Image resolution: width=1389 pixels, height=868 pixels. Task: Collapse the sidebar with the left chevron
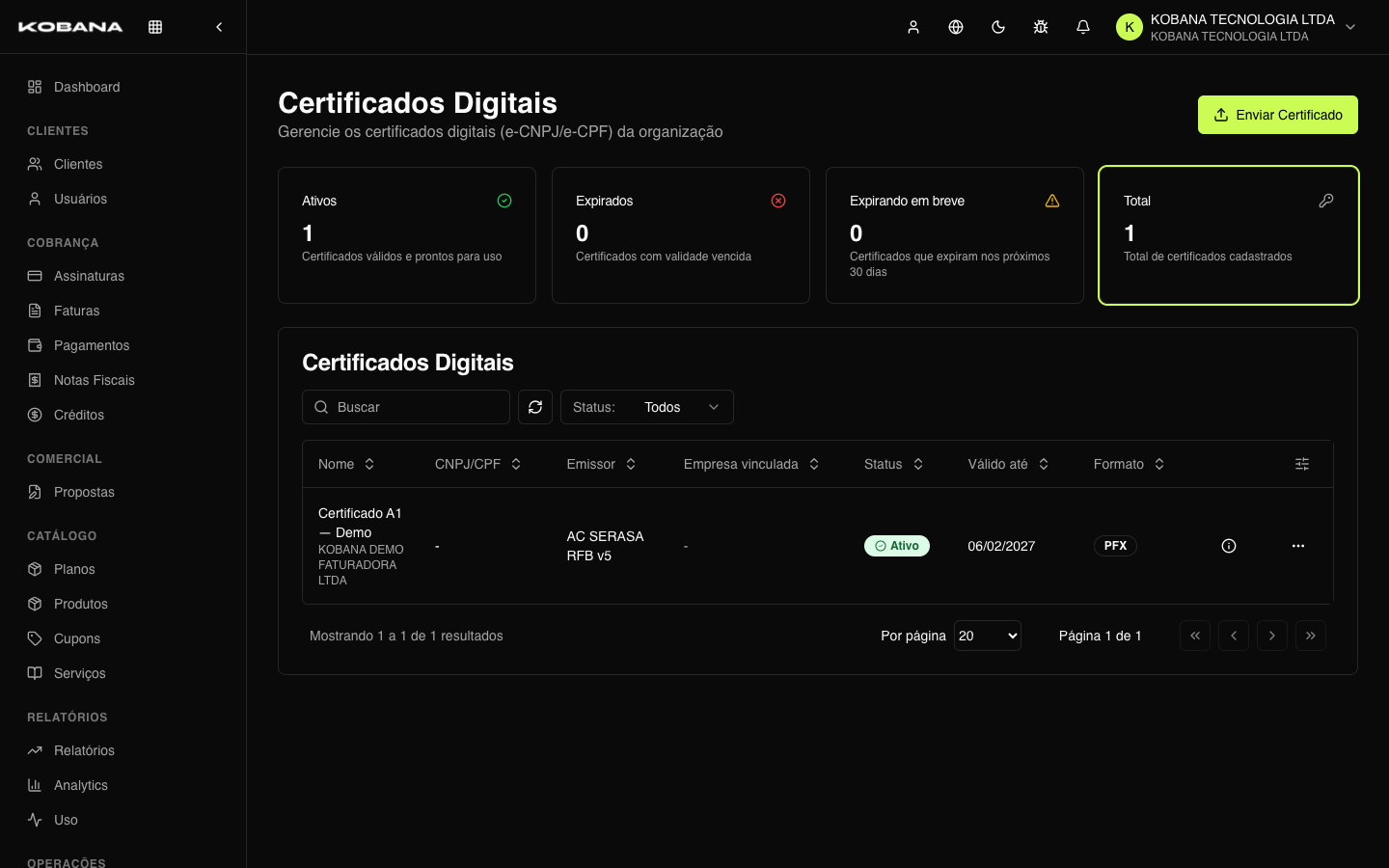[x=219, y=27]
